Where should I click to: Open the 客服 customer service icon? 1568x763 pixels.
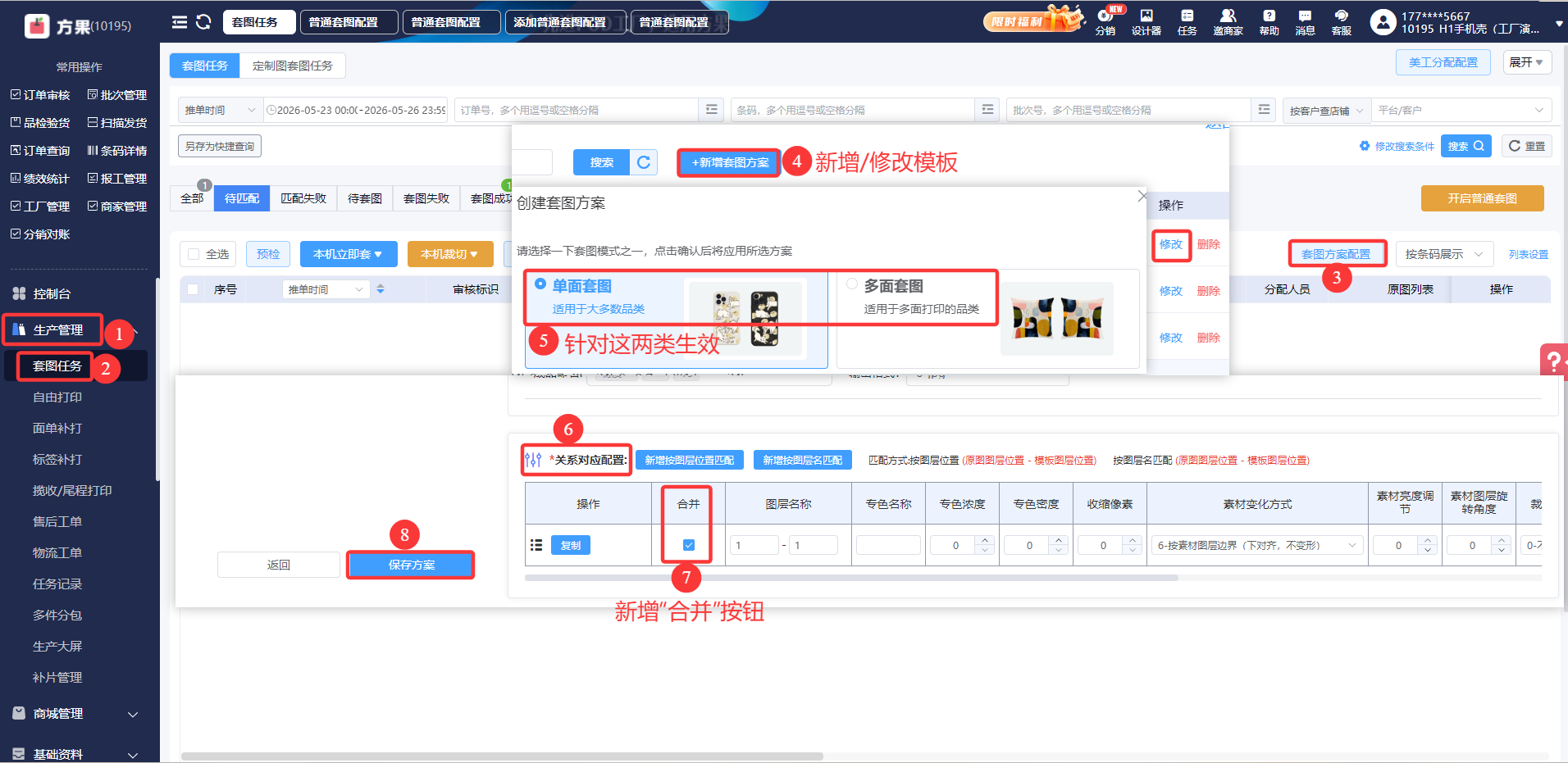click(x=1341, y=22)
